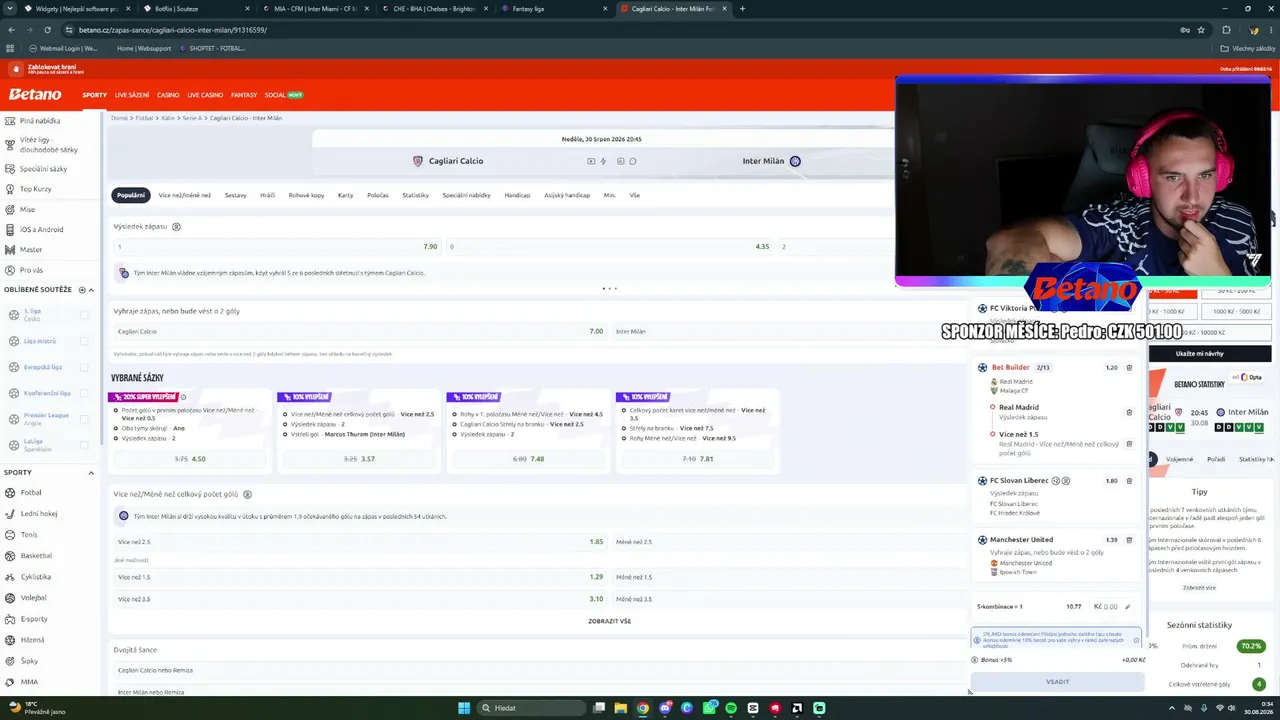Click the Windows taskbar search box

point(530,708)
